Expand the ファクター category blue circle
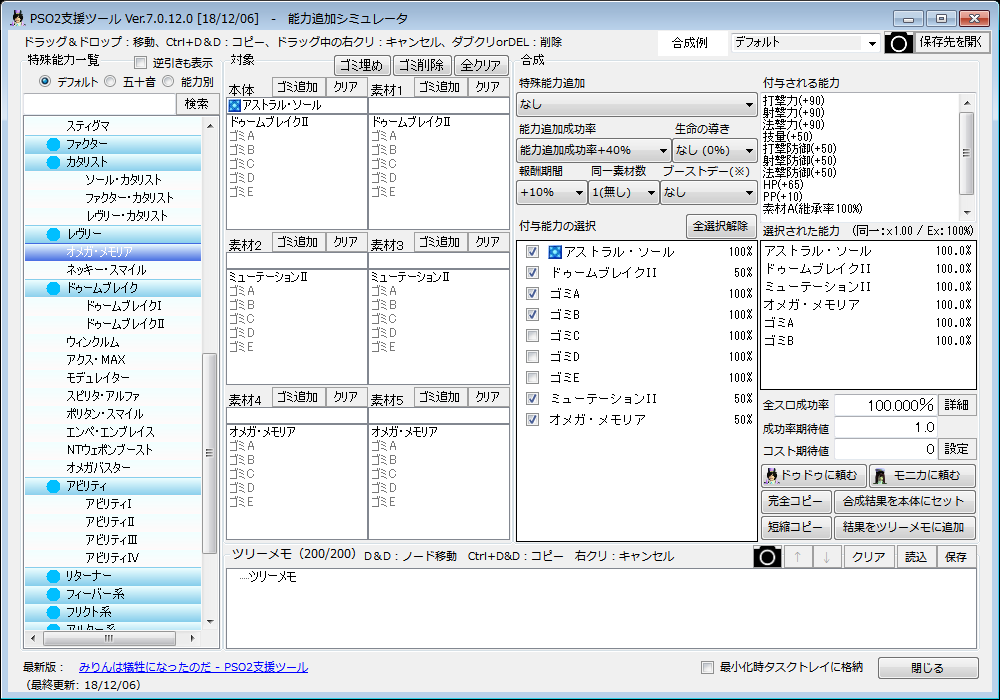Image resolution: width=1000 pixels, height=700 pixels. click(x=54, y=145)
